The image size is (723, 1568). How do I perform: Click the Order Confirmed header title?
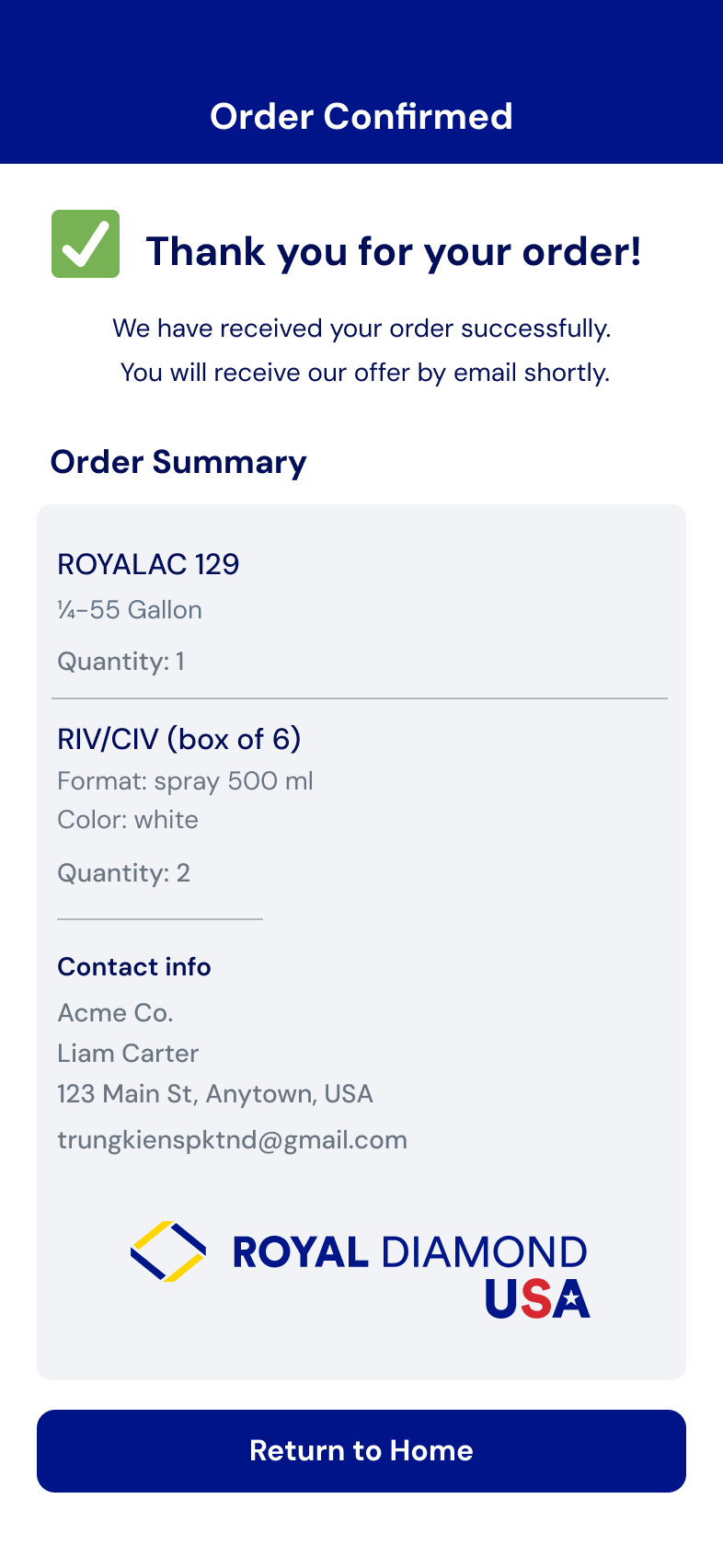pos(361,117)
